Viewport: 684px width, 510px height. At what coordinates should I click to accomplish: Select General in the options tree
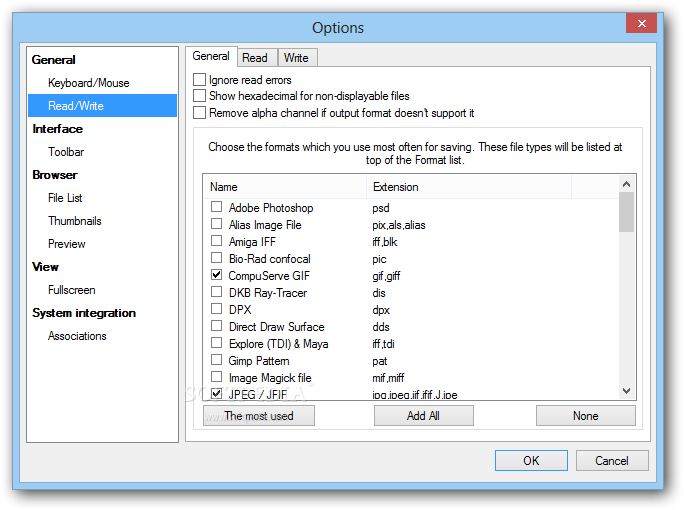tap(54, 60)
